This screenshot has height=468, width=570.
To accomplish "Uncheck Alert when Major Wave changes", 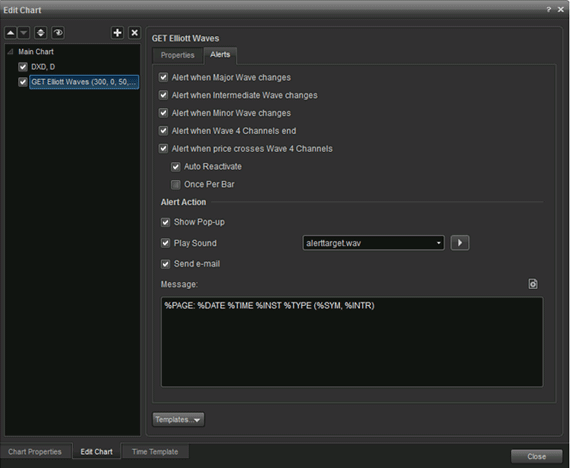I will pos(163,77).
